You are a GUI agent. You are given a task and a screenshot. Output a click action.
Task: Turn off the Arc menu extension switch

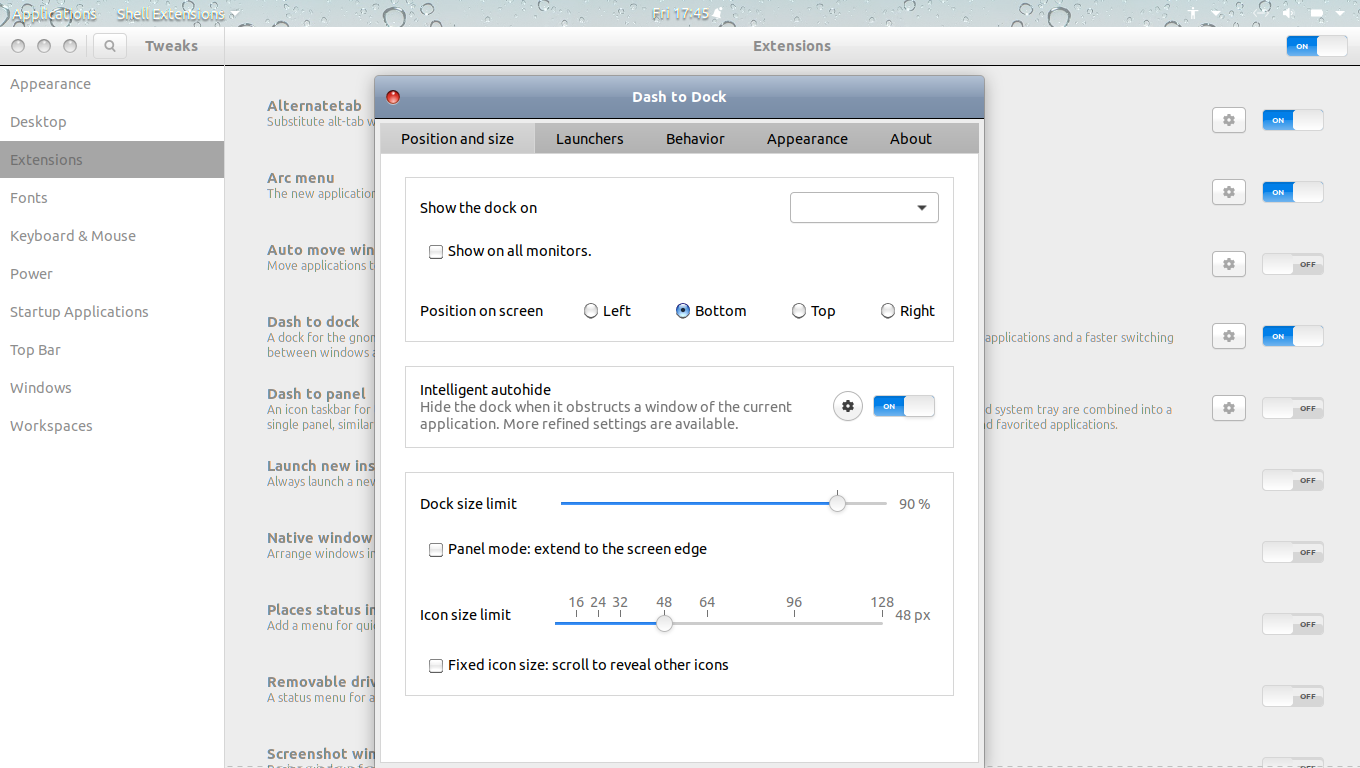pos(1293,192)
